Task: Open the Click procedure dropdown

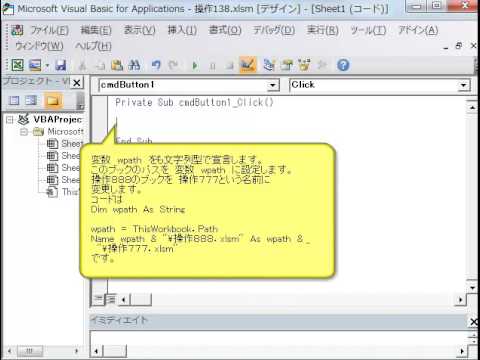Action: pyautogui.click(x=463, y=85)
